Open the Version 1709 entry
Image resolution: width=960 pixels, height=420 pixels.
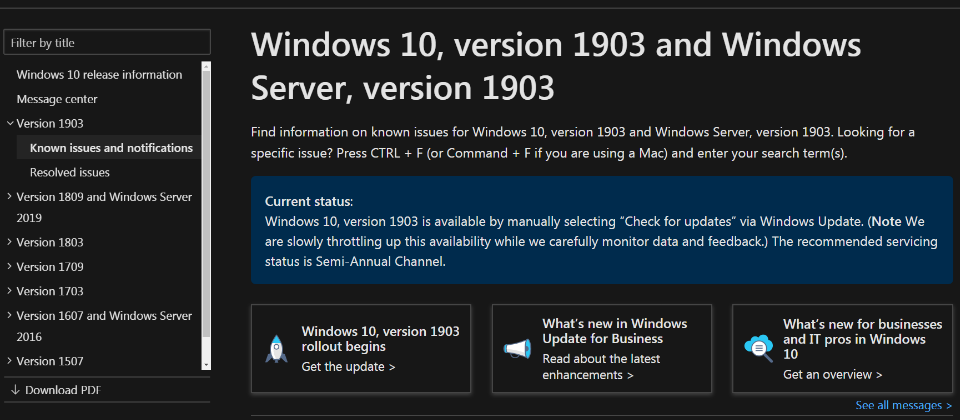pos(50,267)
